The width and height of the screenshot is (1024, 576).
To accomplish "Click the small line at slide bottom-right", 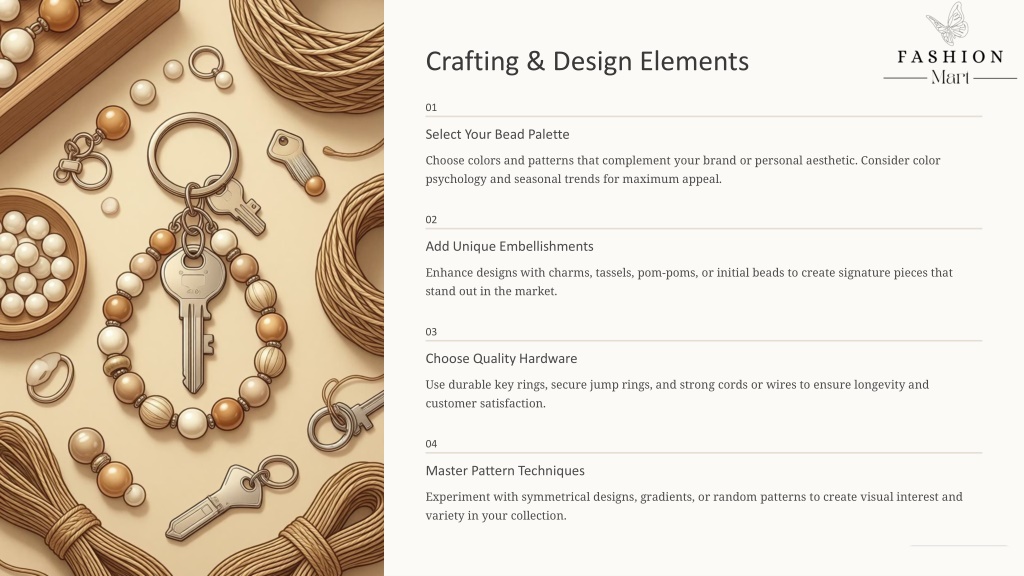I will point(958,546).
